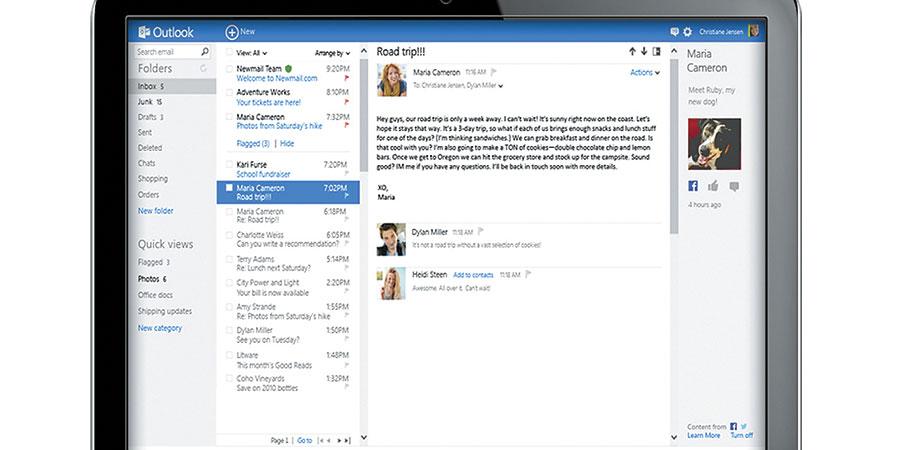900x450 pixels.
Task: Check the selected Road trip!!! email checkbox
Action: pyautogui.click(x=229, y=188)
